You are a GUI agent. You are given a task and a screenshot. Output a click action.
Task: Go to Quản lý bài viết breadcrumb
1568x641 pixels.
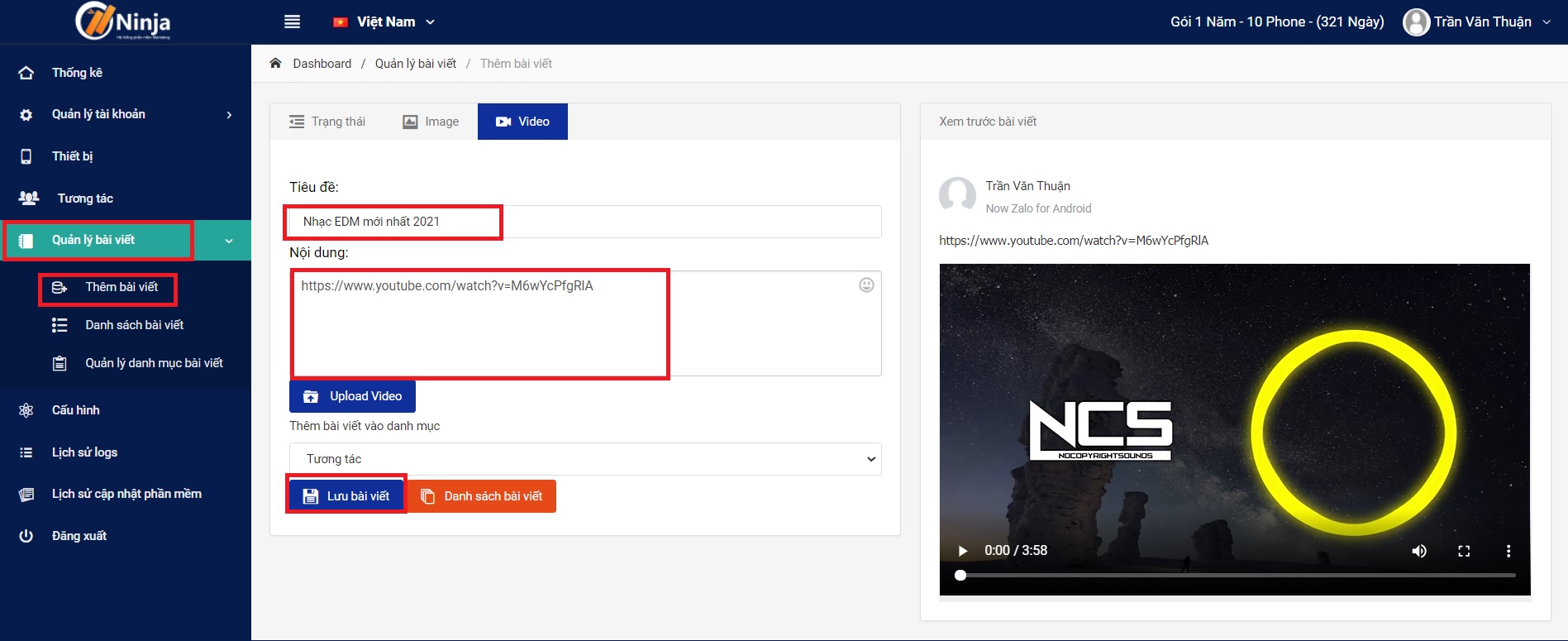(416, 64)
